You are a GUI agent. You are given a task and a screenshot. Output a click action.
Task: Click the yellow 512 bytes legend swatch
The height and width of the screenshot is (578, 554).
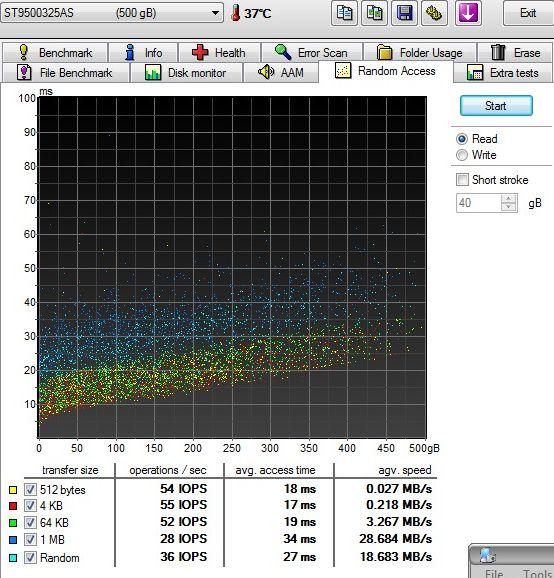tap(13, 490)
